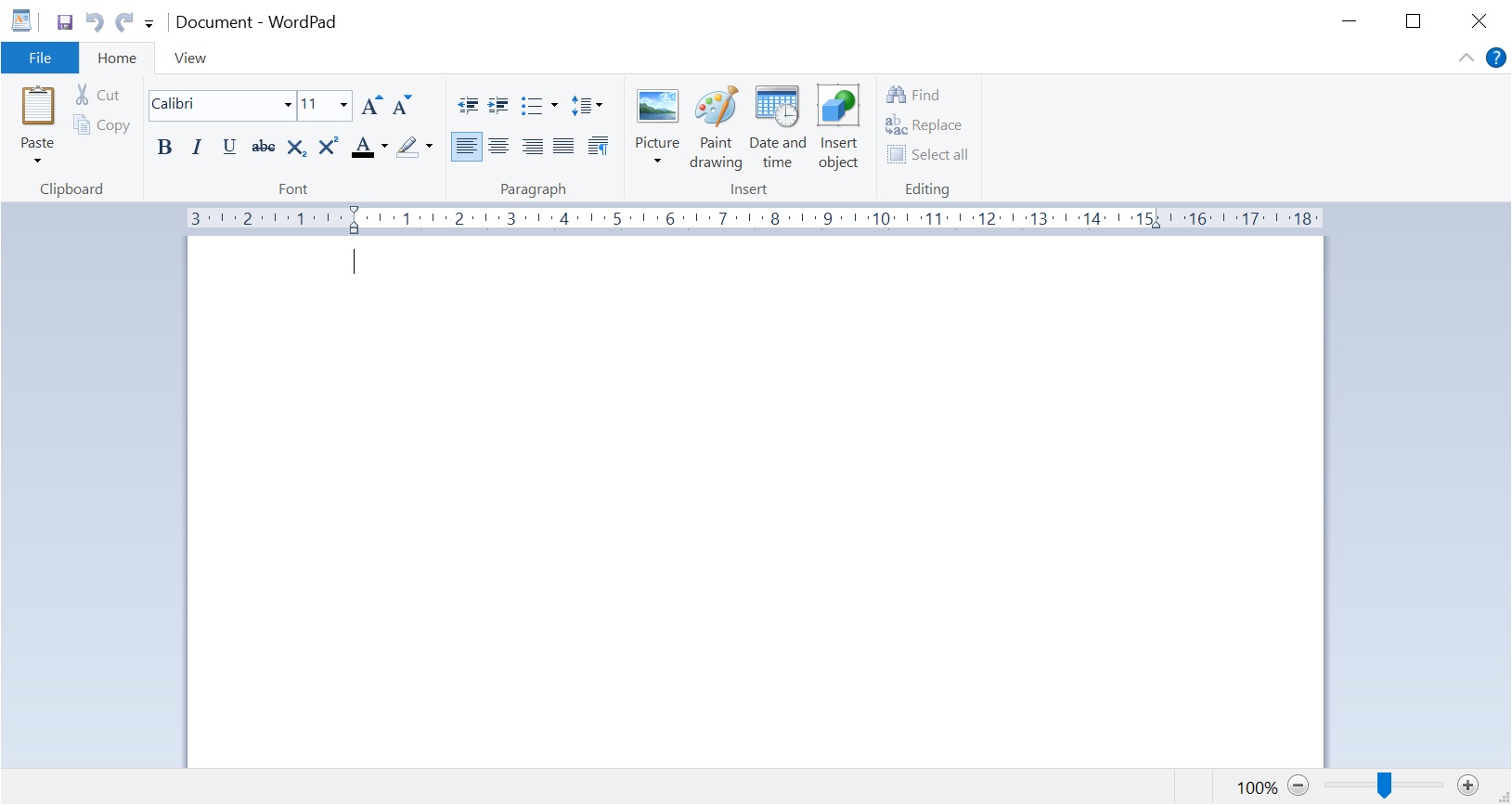Click Select all in Editing group
This screenshot has width=1512, height=805.
point(928,154)
